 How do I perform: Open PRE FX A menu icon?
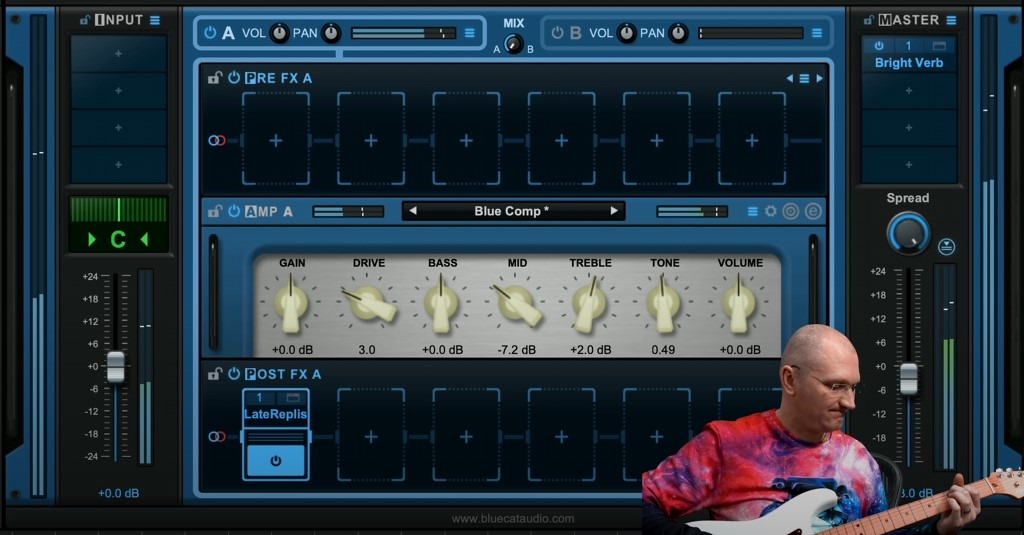point(805,78)
